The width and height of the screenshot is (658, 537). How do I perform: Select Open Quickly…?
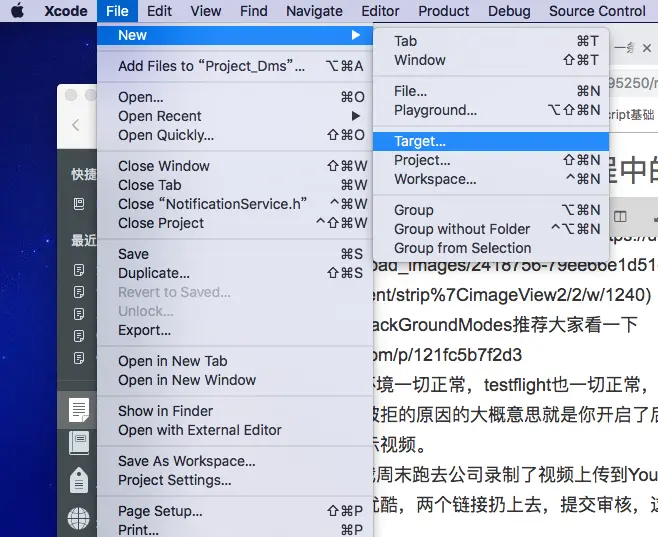tap(235, 135)
